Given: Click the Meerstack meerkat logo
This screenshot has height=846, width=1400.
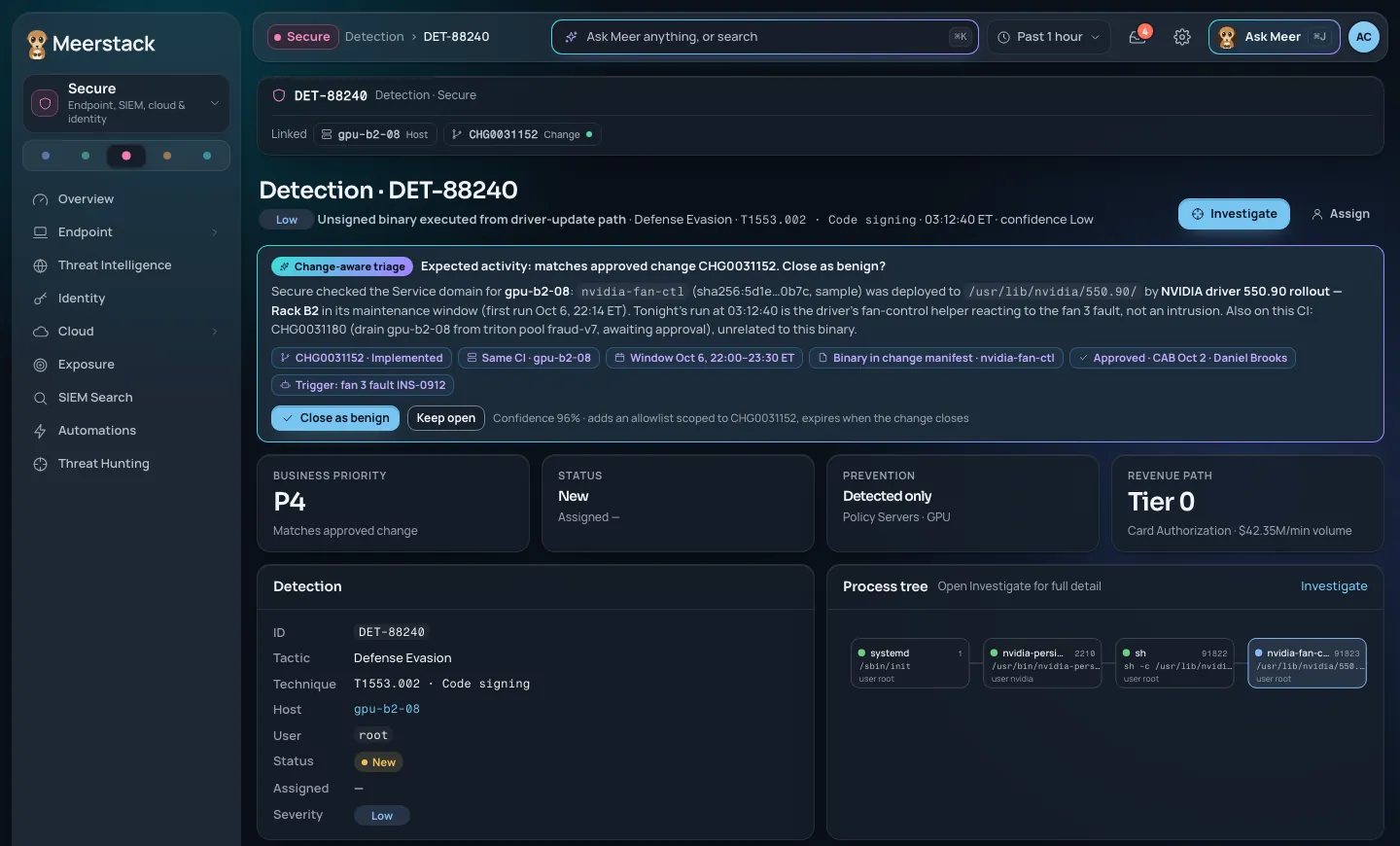Looking at the screenshot, I should pos(37,44).
